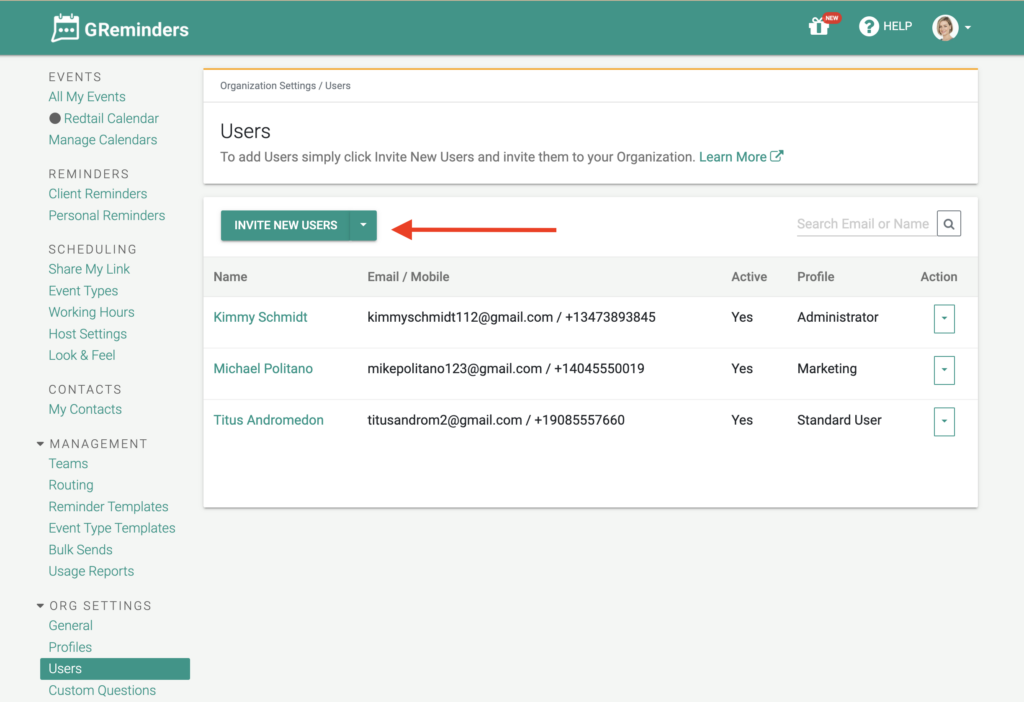Select Profiles under Org Settings
Screen dimensions: 1024x702
(x=70, y=647)
